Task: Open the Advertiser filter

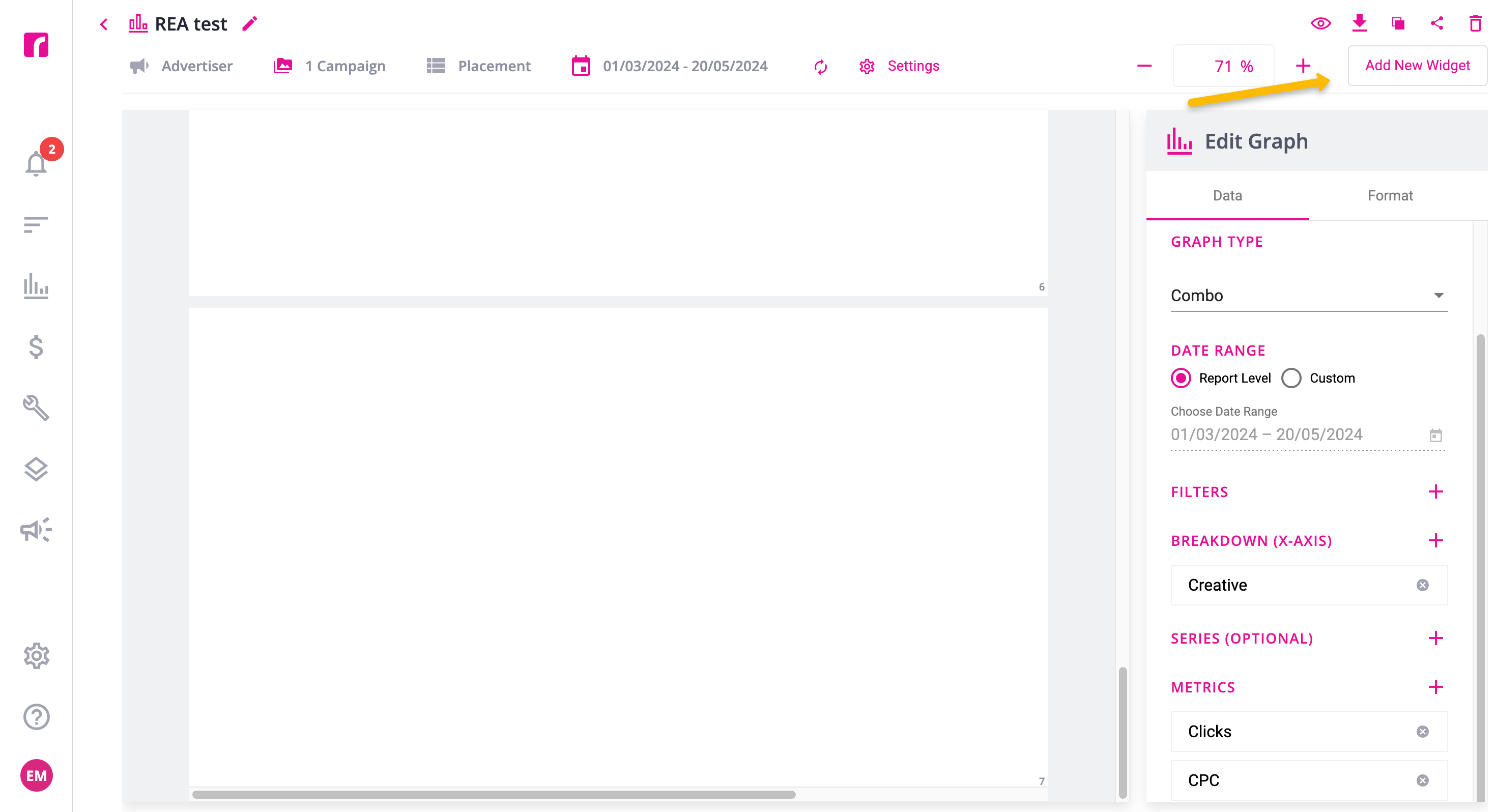Action: point(181,66)
